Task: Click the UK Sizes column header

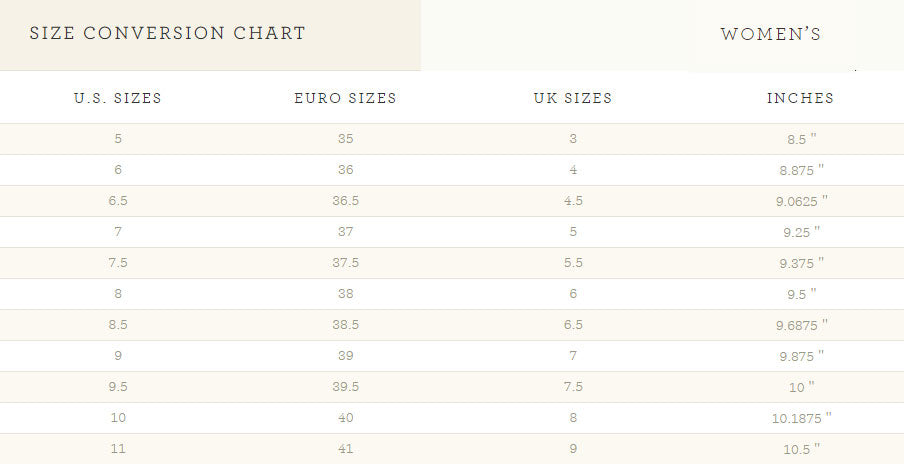Action: pos(573,98)
